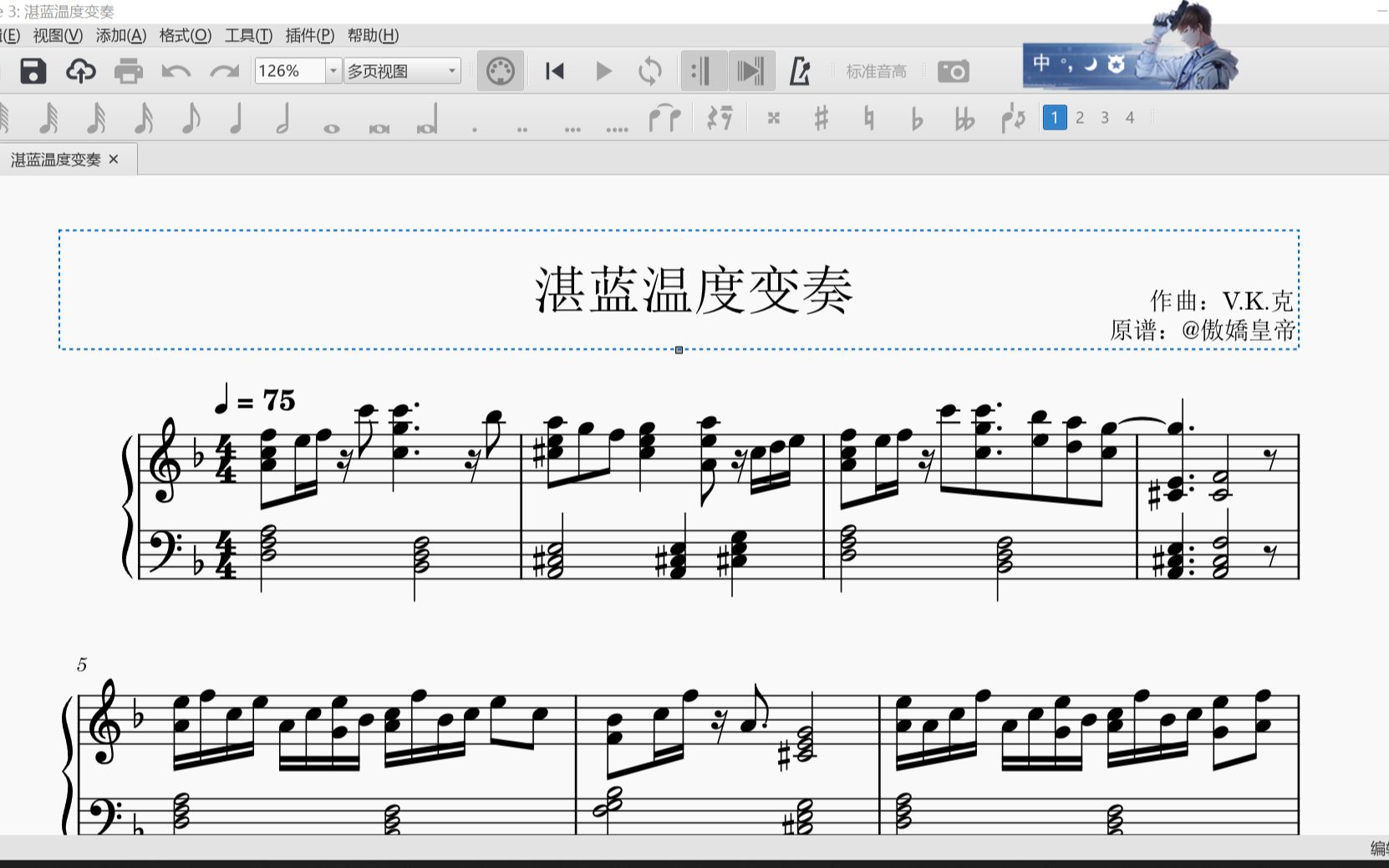Image resolution: width=1389 pixels, height=868 pixels.
Task: Apply the sharp accidental icon
Action: [x=822, y=118]
